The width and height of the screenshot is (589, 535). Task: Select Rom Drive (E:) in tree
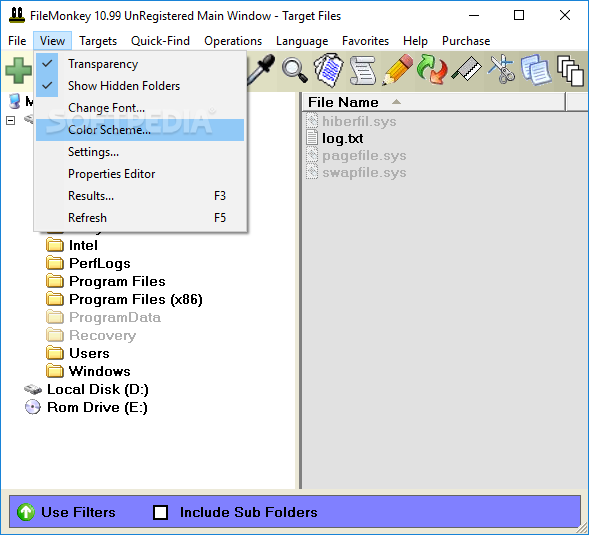click(x=97, y=407)
